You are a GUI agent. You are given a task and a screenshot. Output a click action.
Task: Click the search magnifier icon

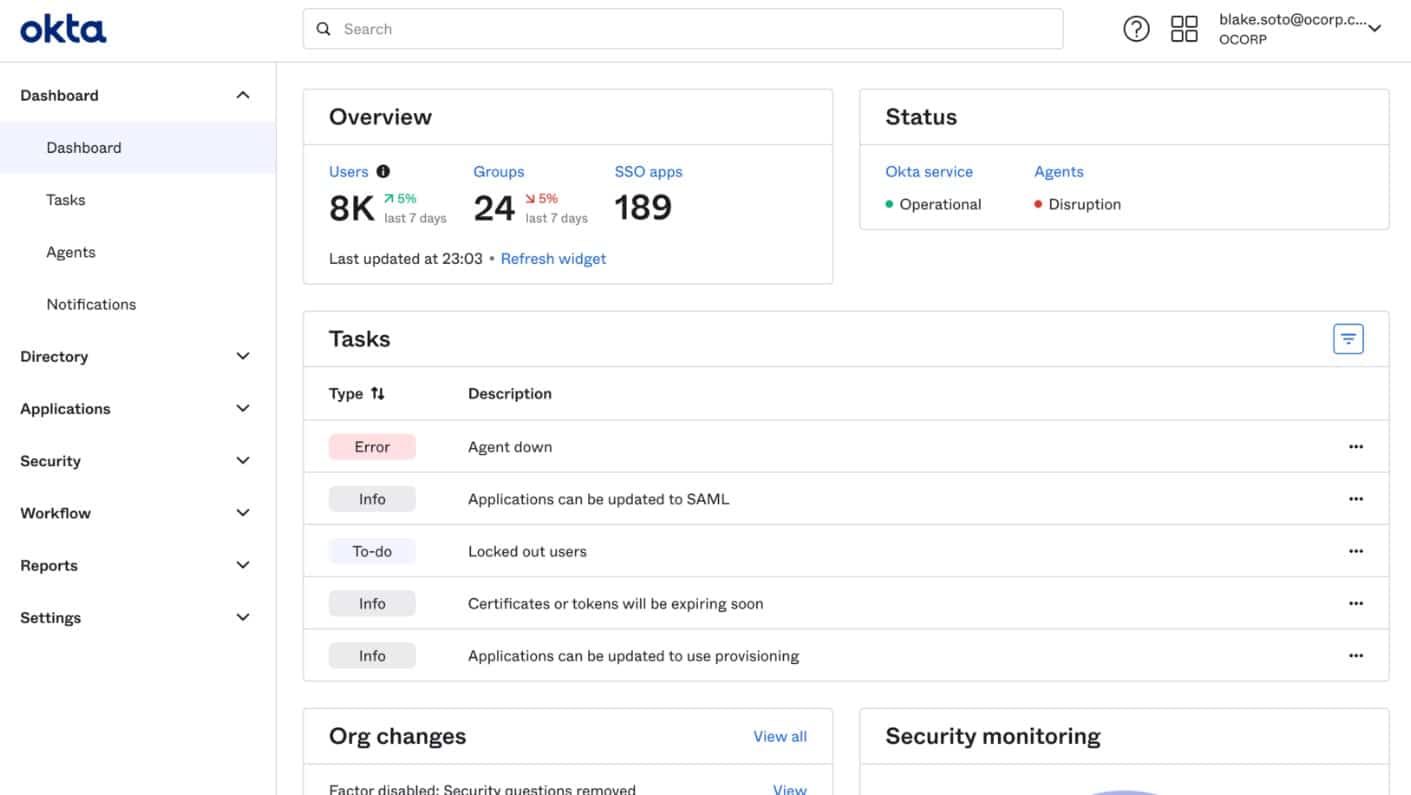pyautogui.click(x=323, y=29)
